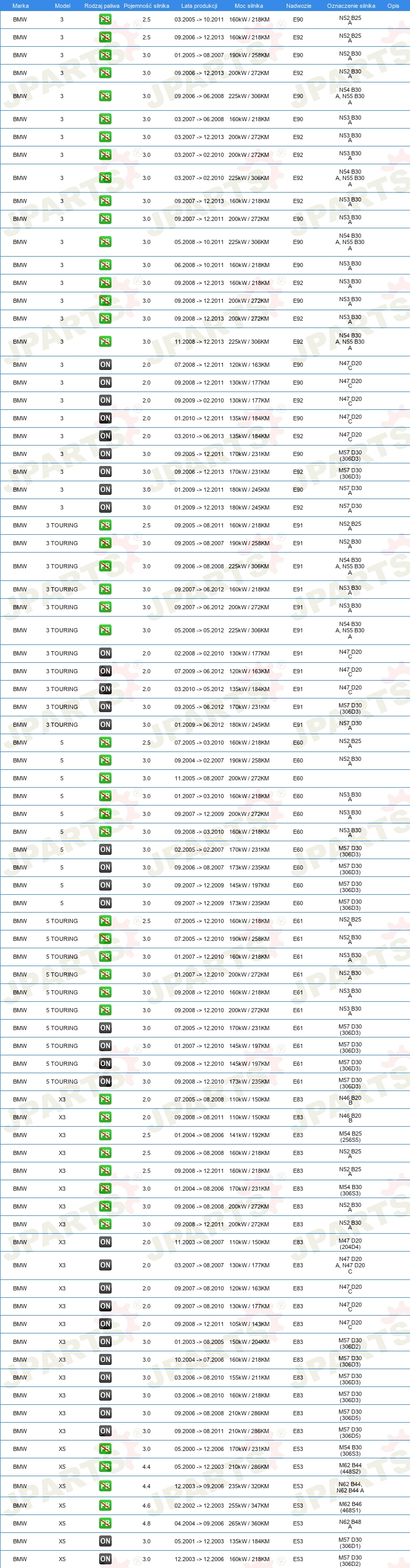Select engine code M47 D20 (204D4)
This screenshot has width=410, height=1568.
(350, 1244)
